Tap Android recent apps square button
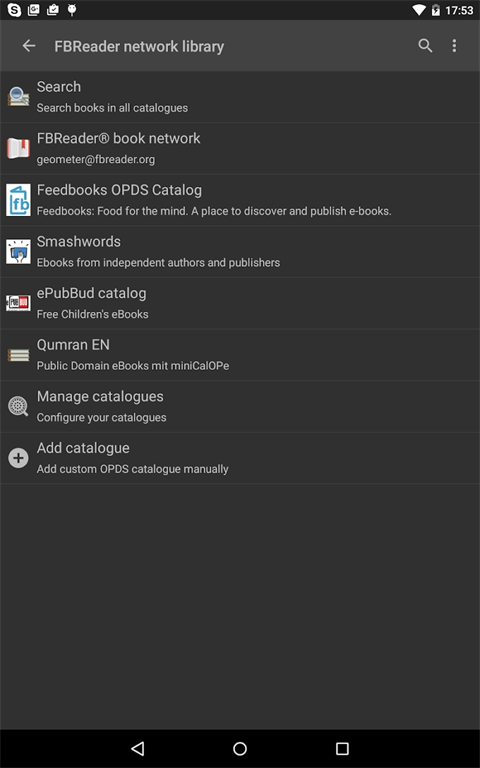Viewport: 480px width, 768px height. tap(342, 748)
